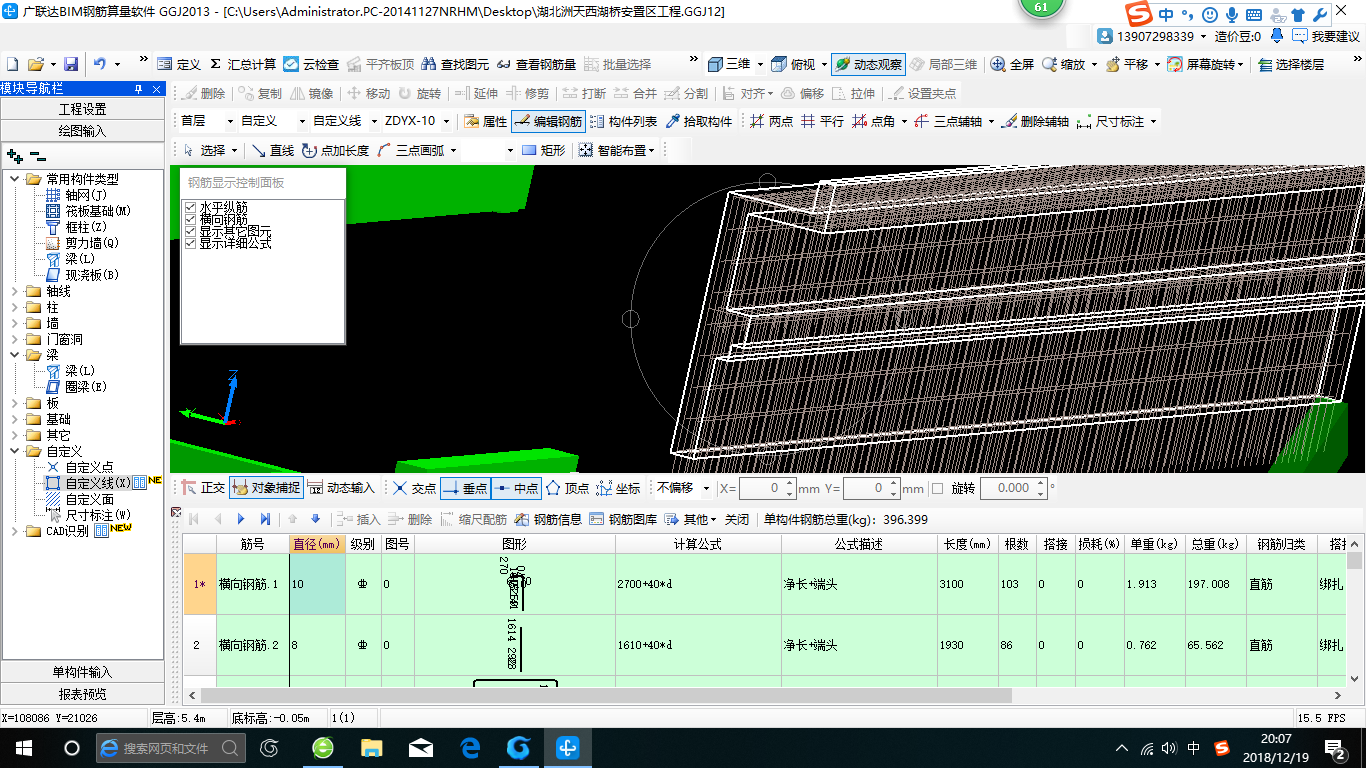This screenshot has width=1366, height=768.
Task: Expand the 轴线 tree folder
Action: pos(15,291)
